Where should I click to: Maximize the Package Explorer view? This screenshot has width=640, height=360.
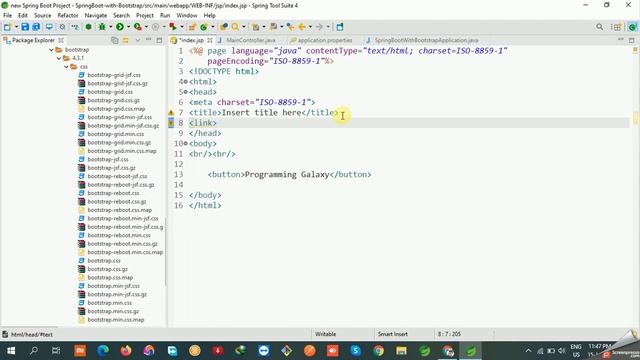159,40
